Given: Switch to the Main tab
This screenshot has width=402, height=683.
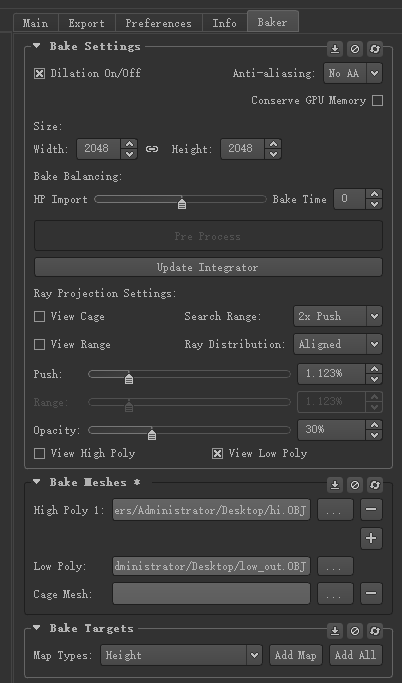Looking at the screenshot, I should click(x=36, y=23).
